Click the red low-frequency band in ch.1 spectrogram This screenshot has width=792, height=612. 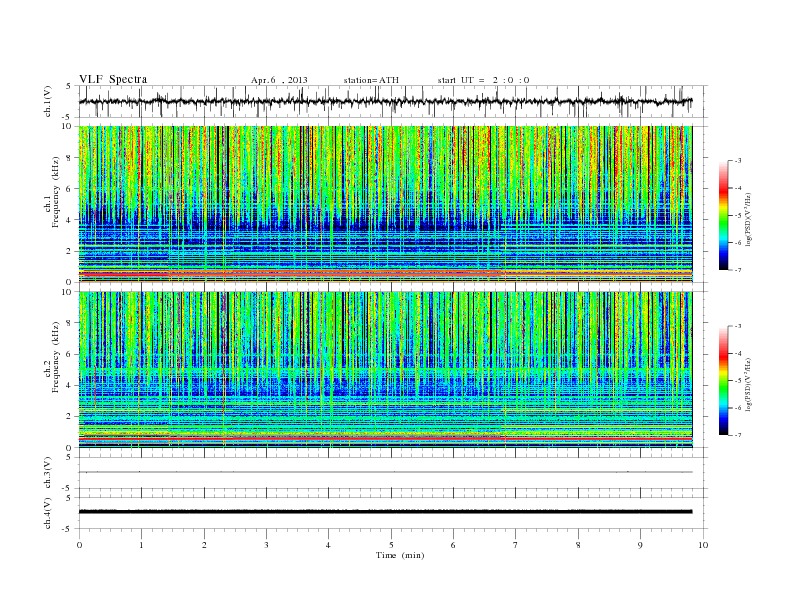tap(385, 274)
